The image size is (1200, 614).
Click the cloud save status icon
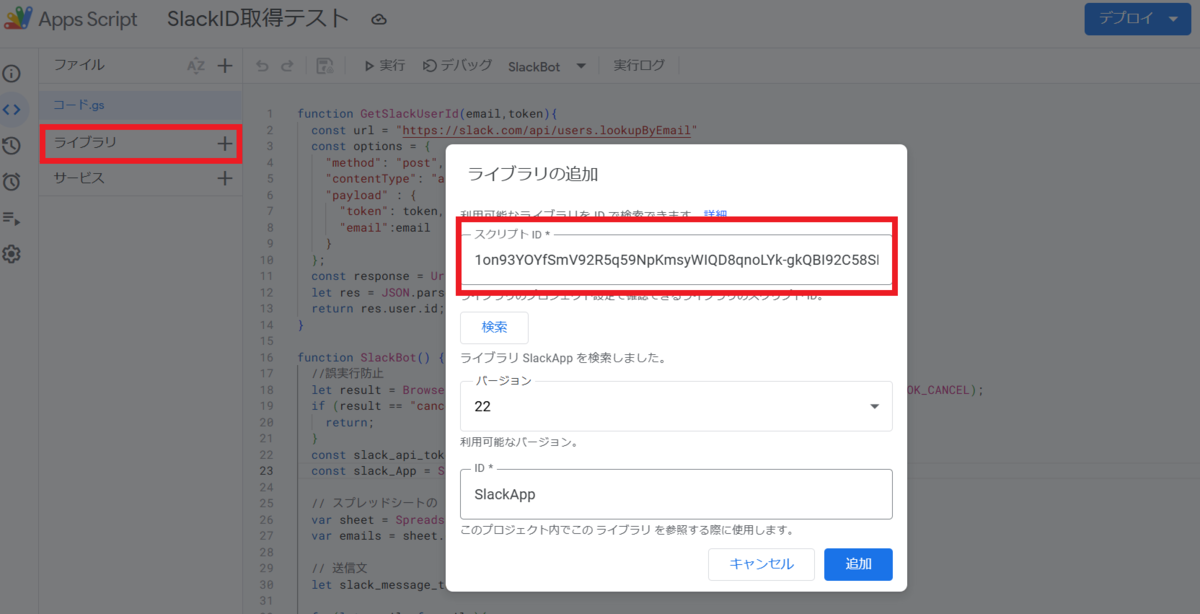pos(379,19)
